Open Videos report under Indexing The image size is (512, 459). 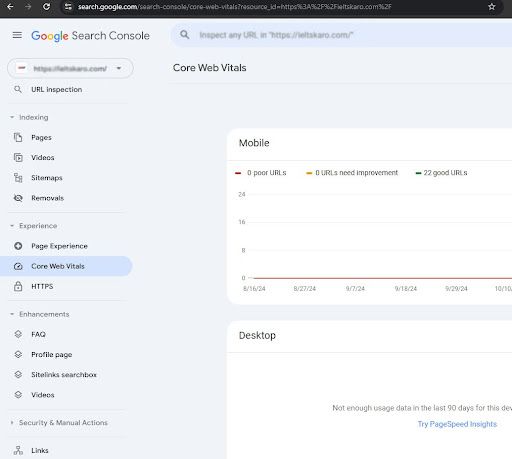point(43,157)
